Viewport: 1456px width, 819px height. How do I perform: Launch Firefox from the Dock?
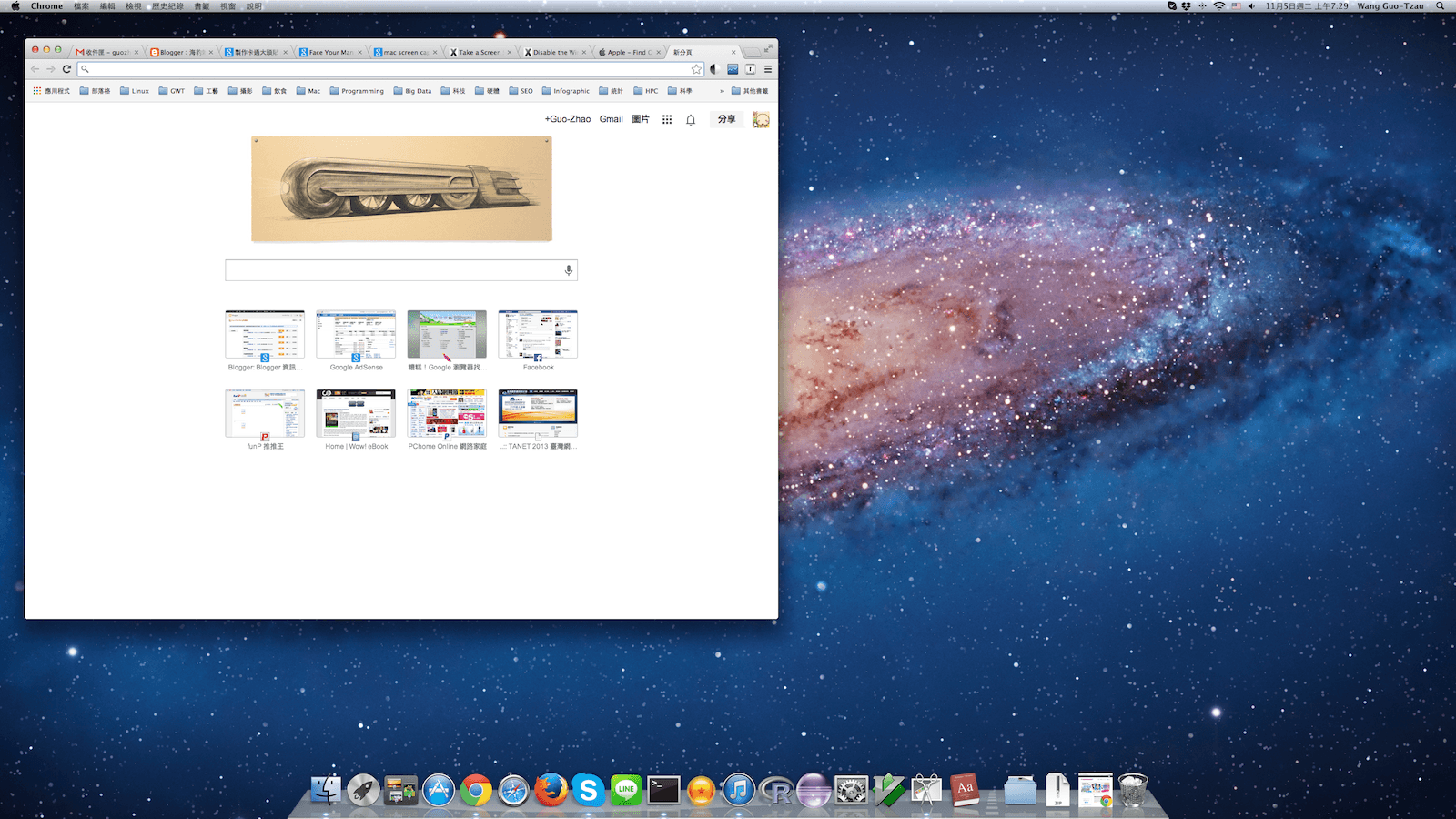(x=551, y=791)
